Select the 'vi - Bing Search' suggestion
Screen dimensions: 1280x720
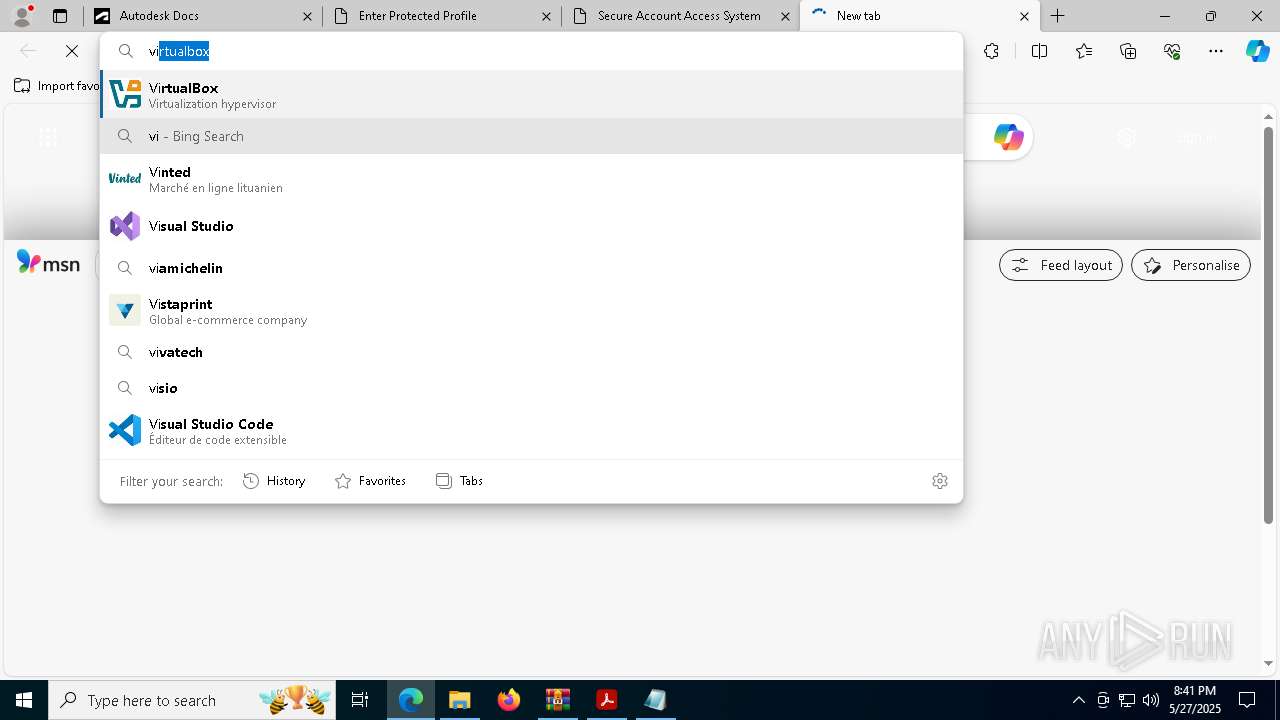(x=531, y=136)
